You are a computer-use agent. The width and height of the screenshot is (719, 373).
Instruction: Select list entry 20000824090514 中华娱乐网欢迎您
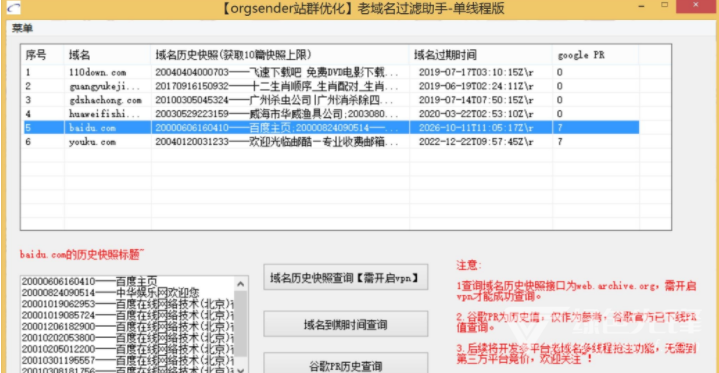[111, 292]
